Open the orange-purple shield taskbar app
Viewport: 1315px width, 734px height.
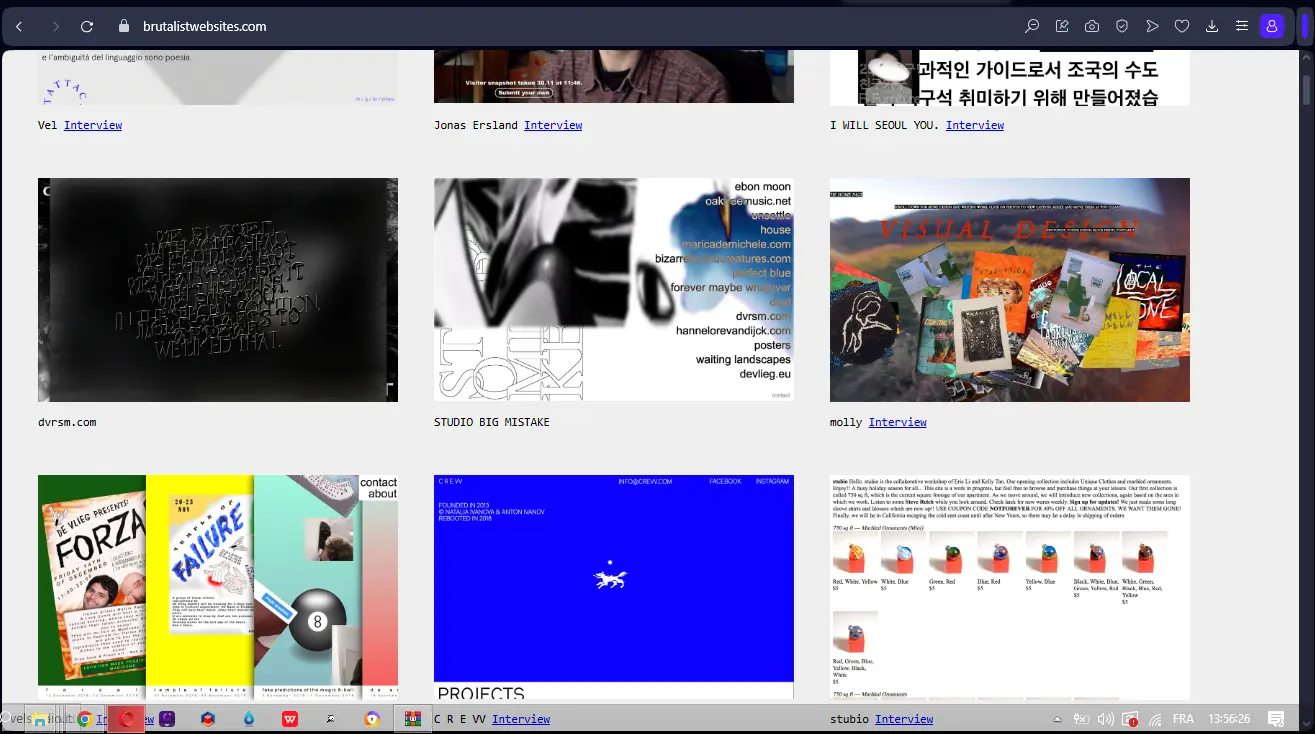click(x=372, y=719)
